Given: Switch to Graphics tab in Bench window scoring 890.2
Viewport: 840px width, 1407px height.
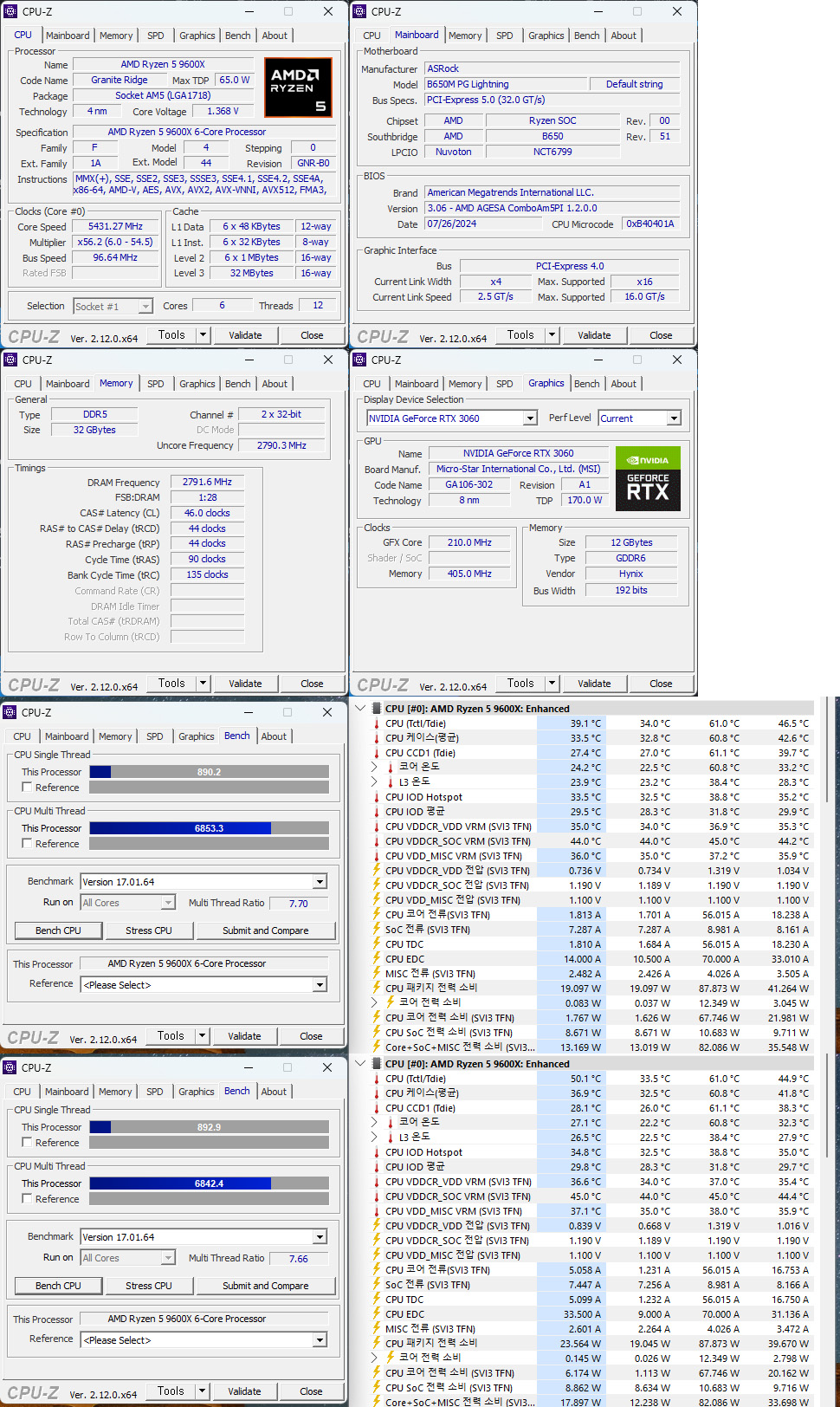Looking at the screenshot, I should 197,736.
